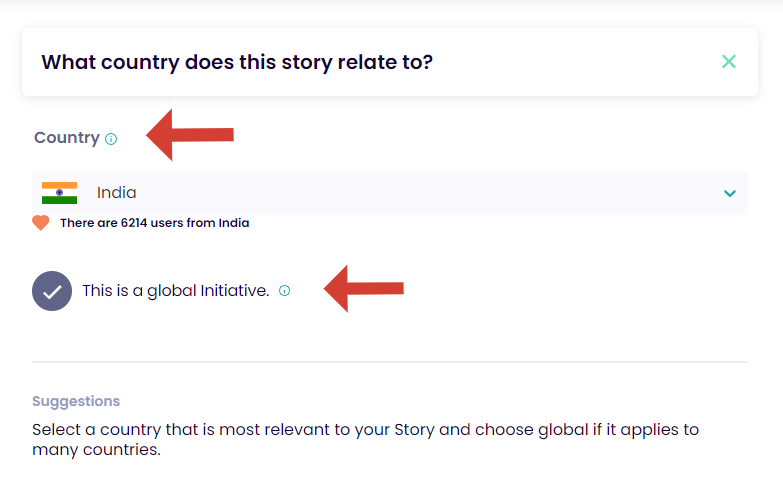Click the info icon beside Country label
This screenshot has width=783, height=482.
(x=111, y=139)
